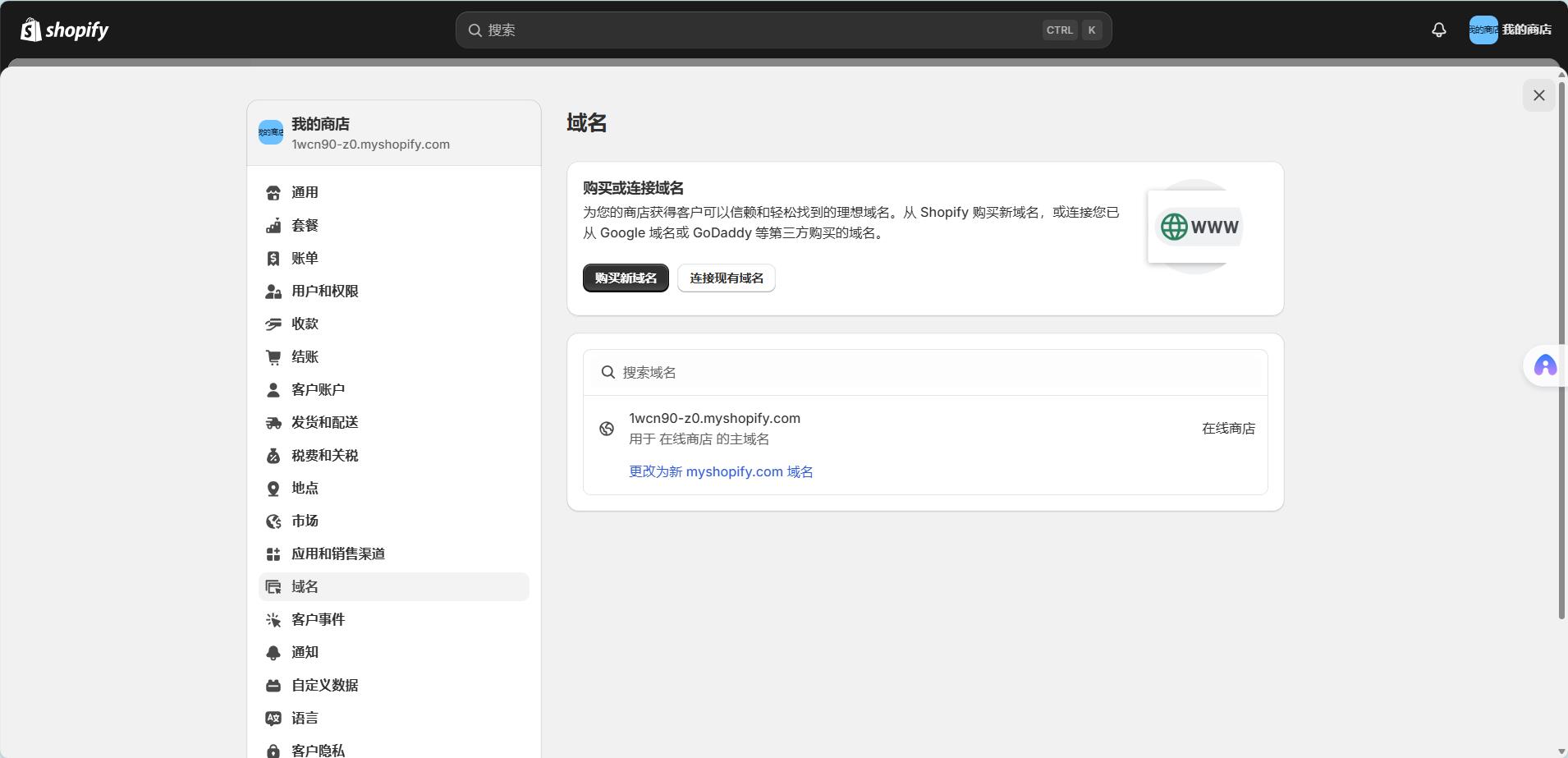
Task: Open 税费和关税 tax settings via its icon
Action: 274,455
